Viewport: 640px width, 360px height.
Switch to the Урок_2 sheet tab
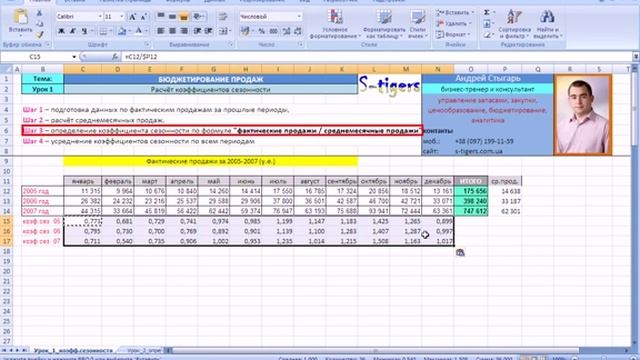pyautogui.click(x=144, y=351)
